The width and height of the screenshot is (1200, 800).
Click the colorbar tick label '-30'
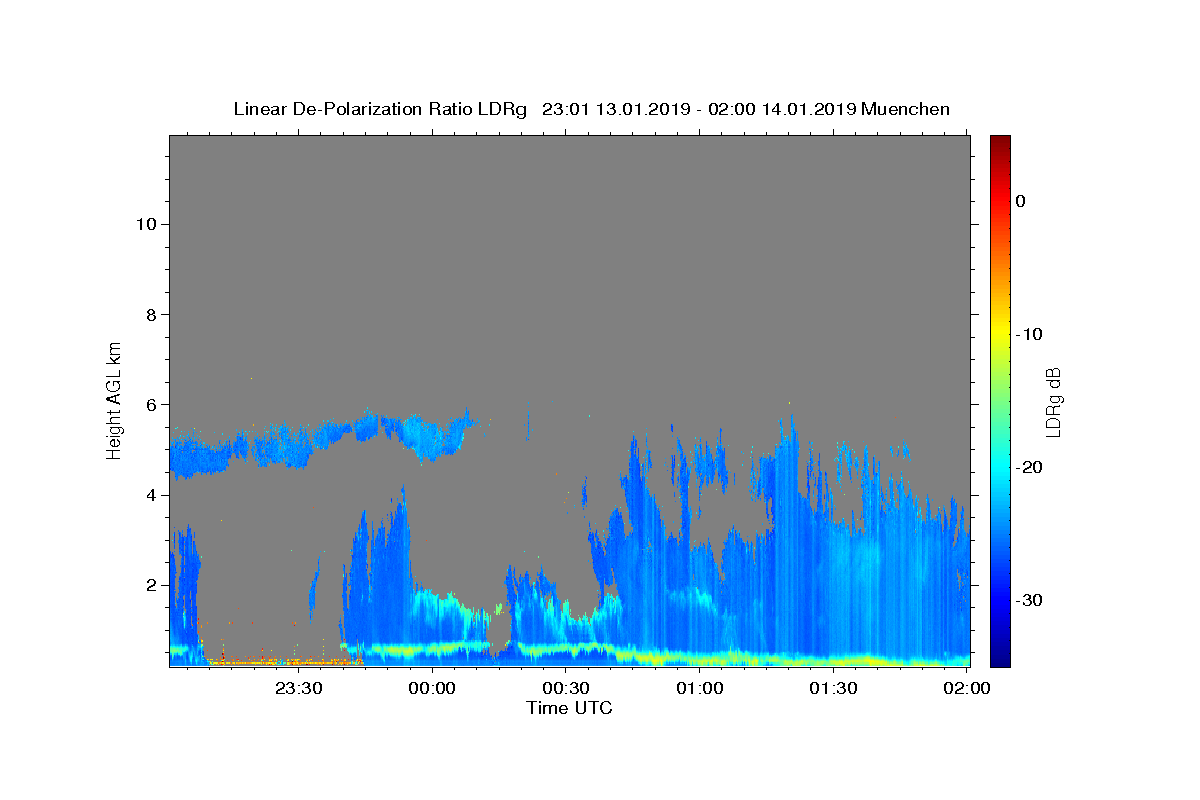pyautogui.click(x=1030, y=600)
